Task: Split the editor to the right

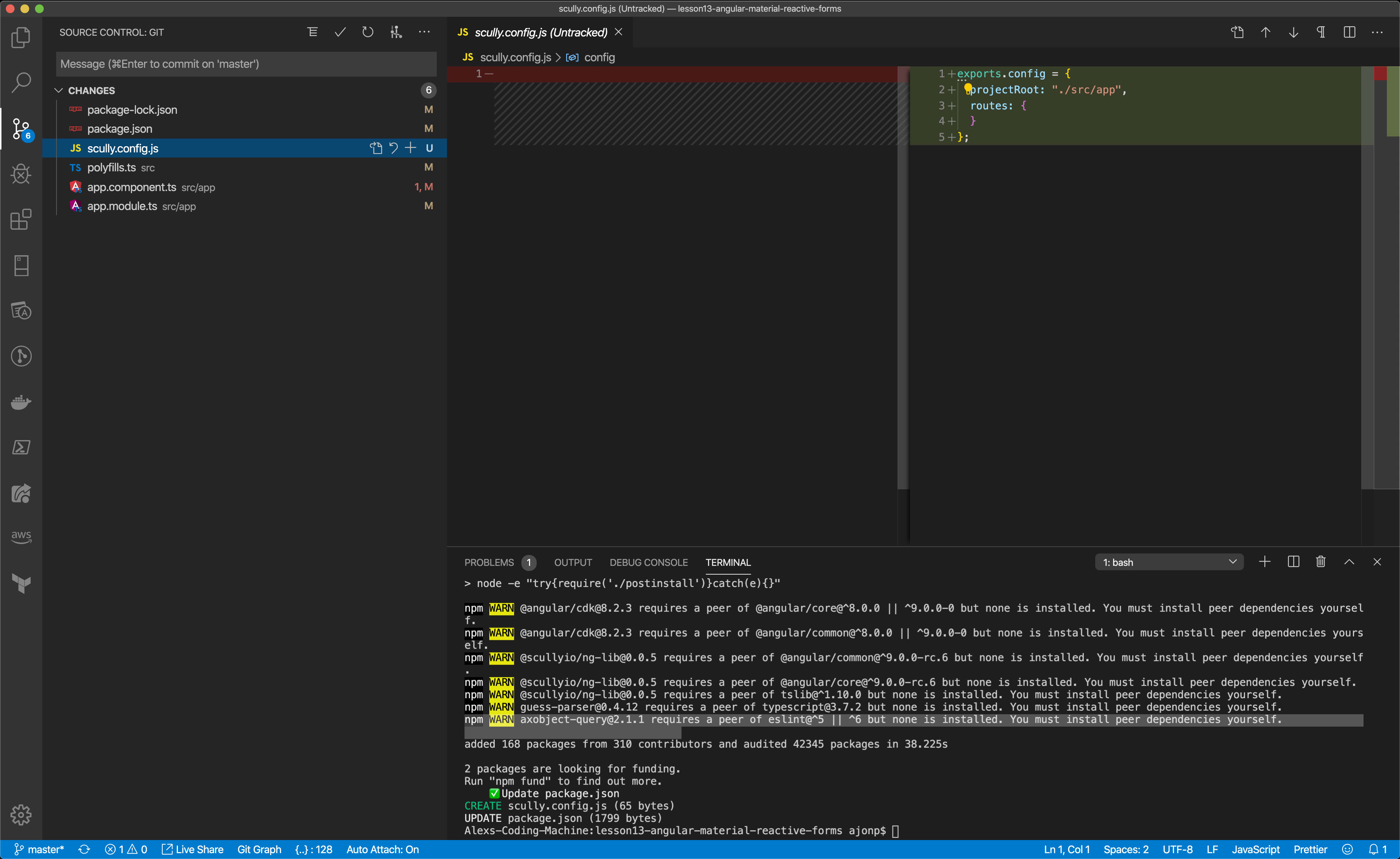Action: click(1349, 32)
